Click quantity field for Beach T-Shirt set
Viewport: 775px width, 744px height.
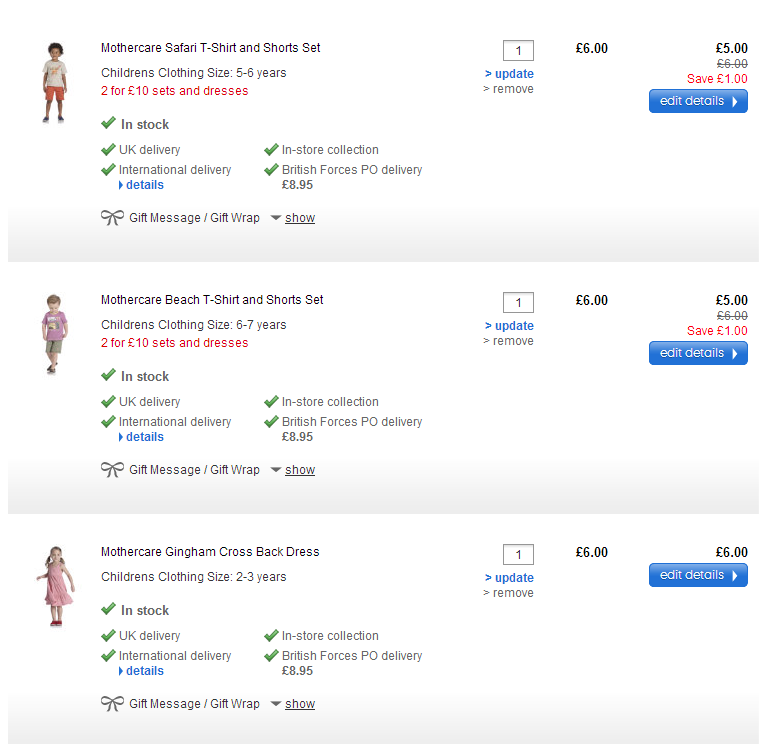518,302
